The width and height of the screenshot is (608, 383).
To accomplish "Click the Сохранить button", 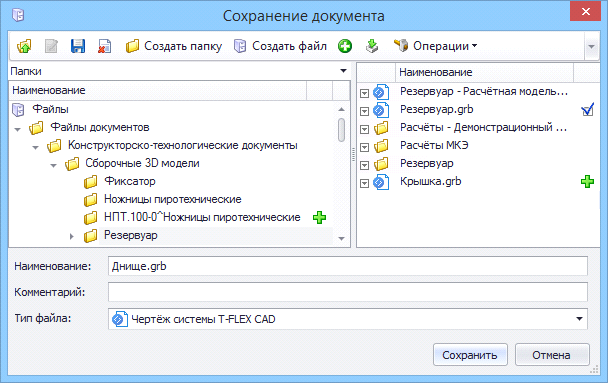I will coord(470,355).
